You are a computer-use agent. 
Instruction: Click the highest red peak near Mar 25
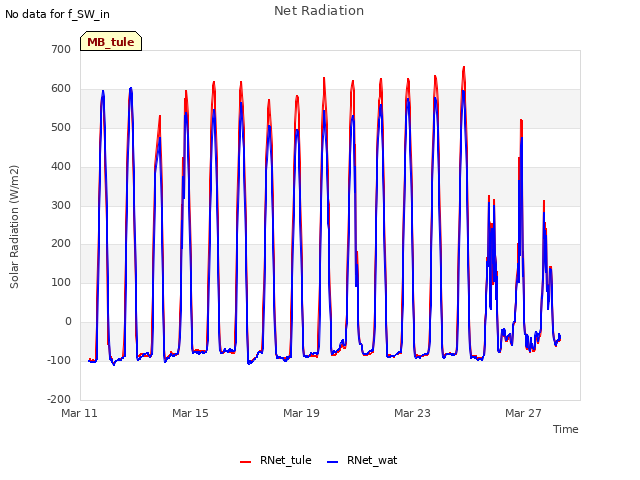tap(464, 67)
